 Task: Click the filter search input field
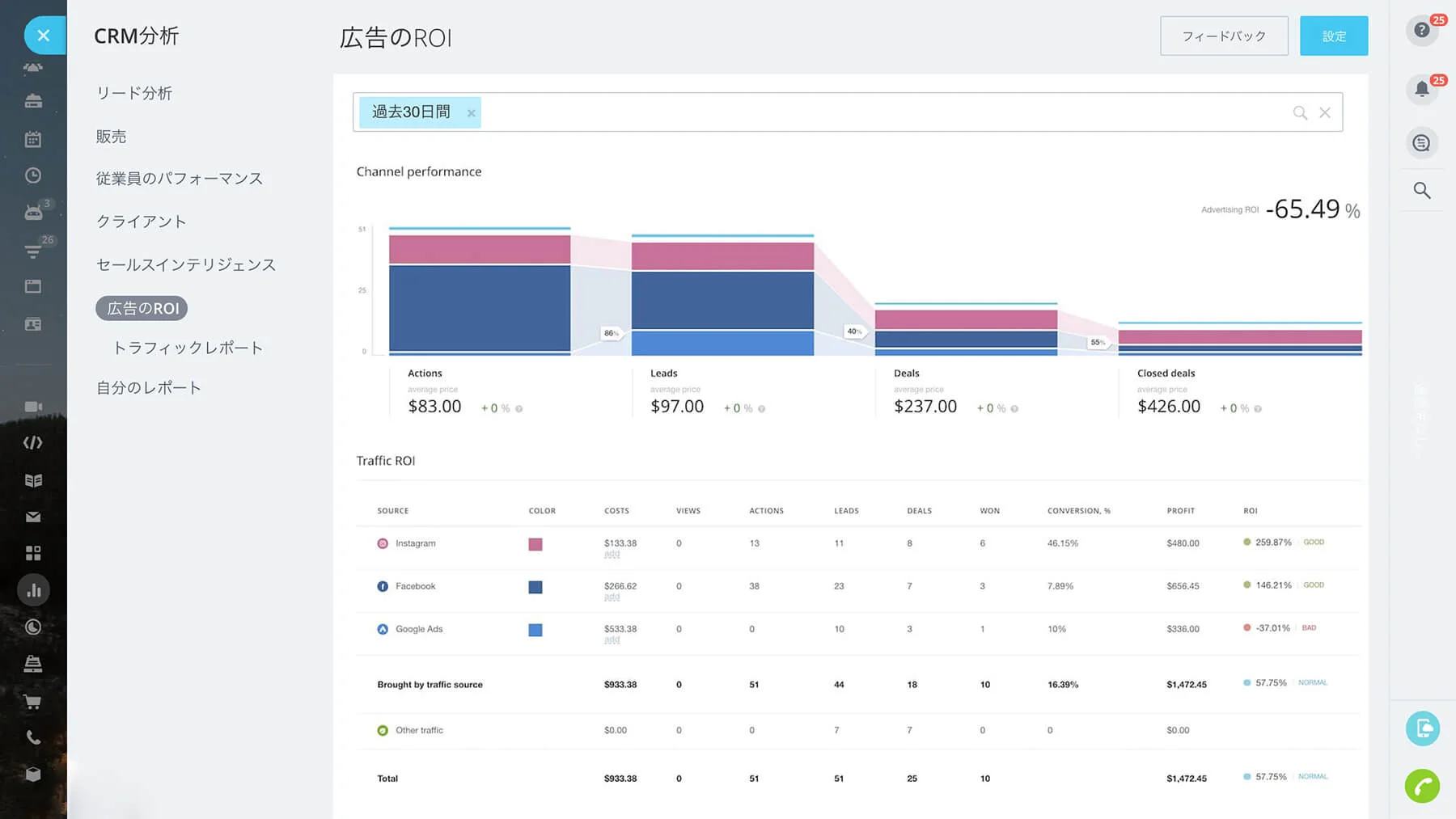pos(809,112)
